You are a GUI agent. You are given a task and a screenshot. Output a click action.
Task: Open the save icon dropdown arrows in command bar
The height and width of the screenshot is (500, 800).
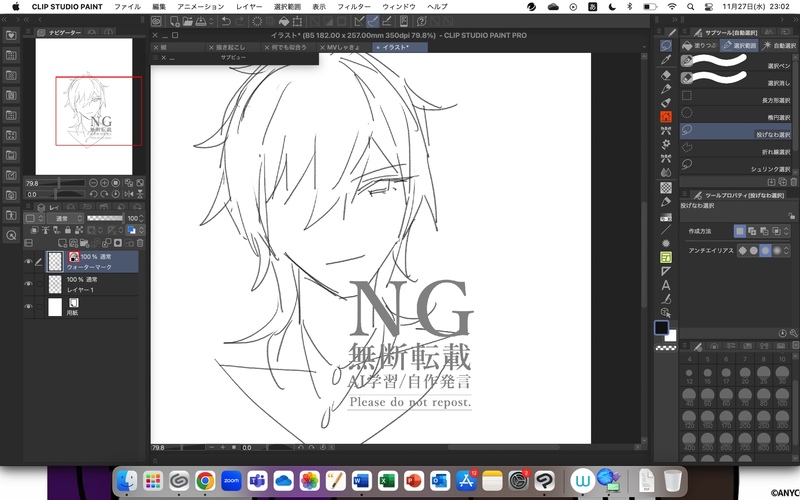pyautogui.click(x=211, y=21)
